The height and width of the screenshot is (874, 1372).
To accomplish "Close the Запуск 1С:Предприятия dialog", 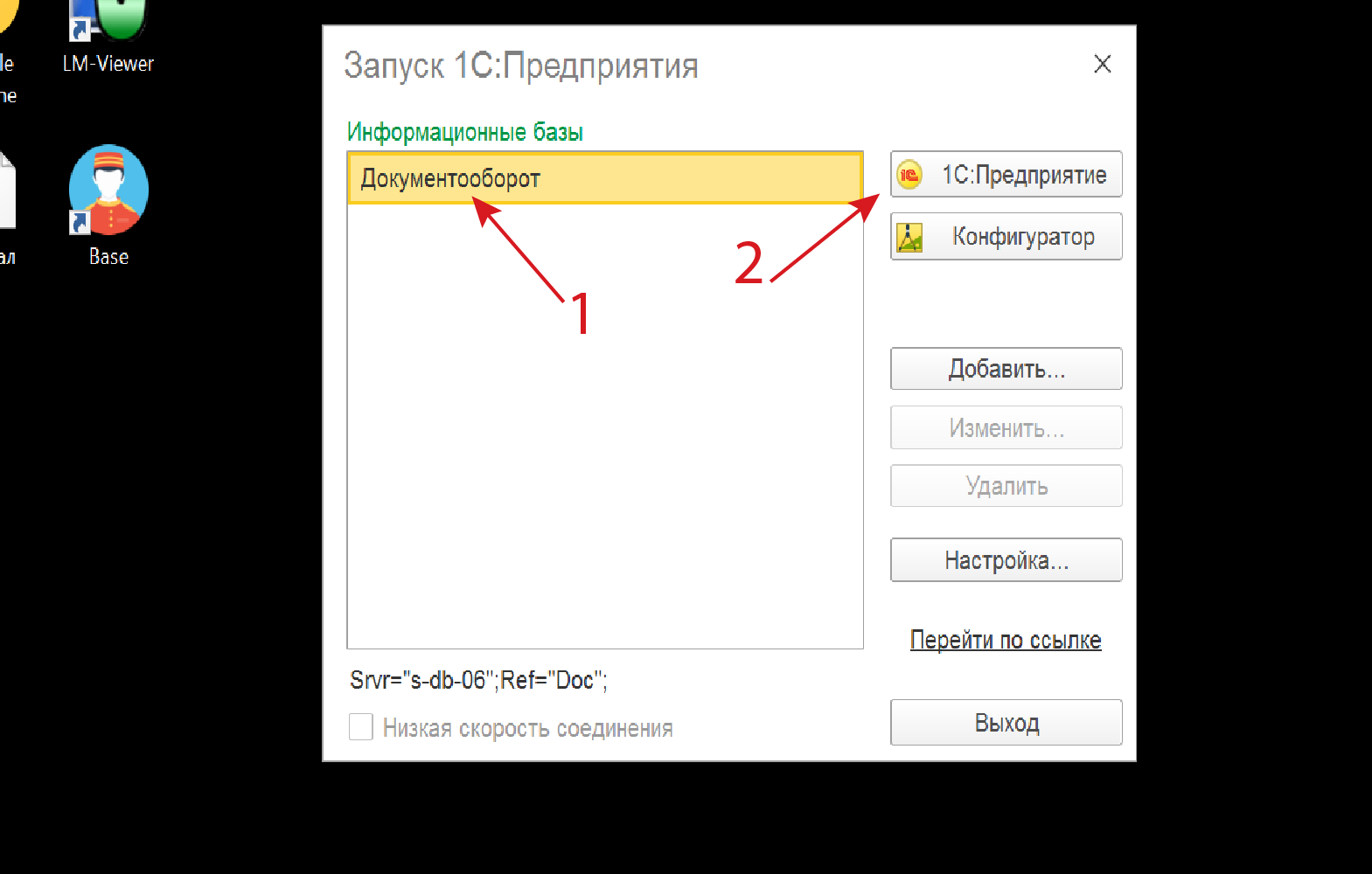I will point(1102,64).
